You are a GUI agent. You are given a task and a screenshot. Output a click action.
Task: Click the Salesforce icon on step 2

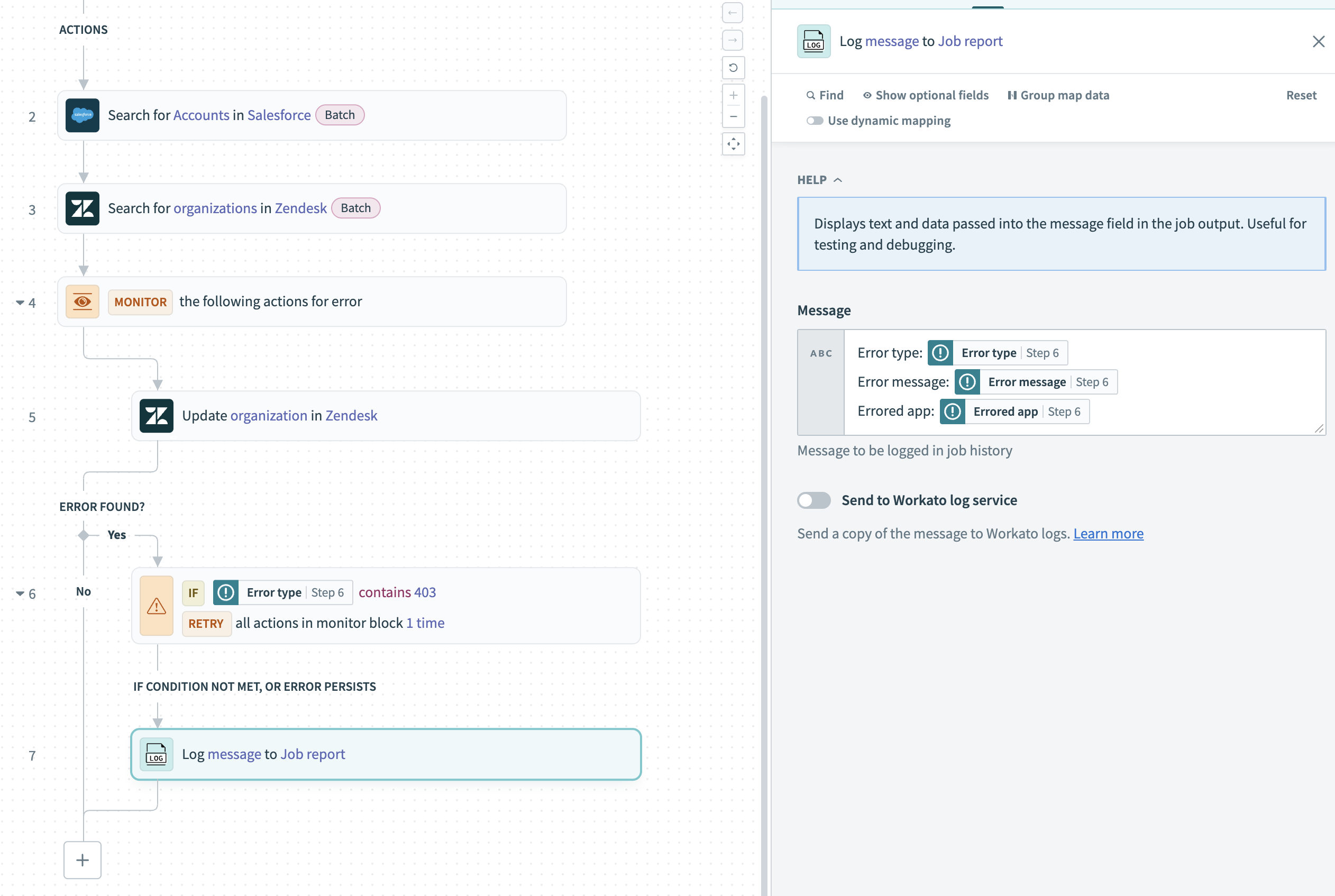(x=83, y=115)
